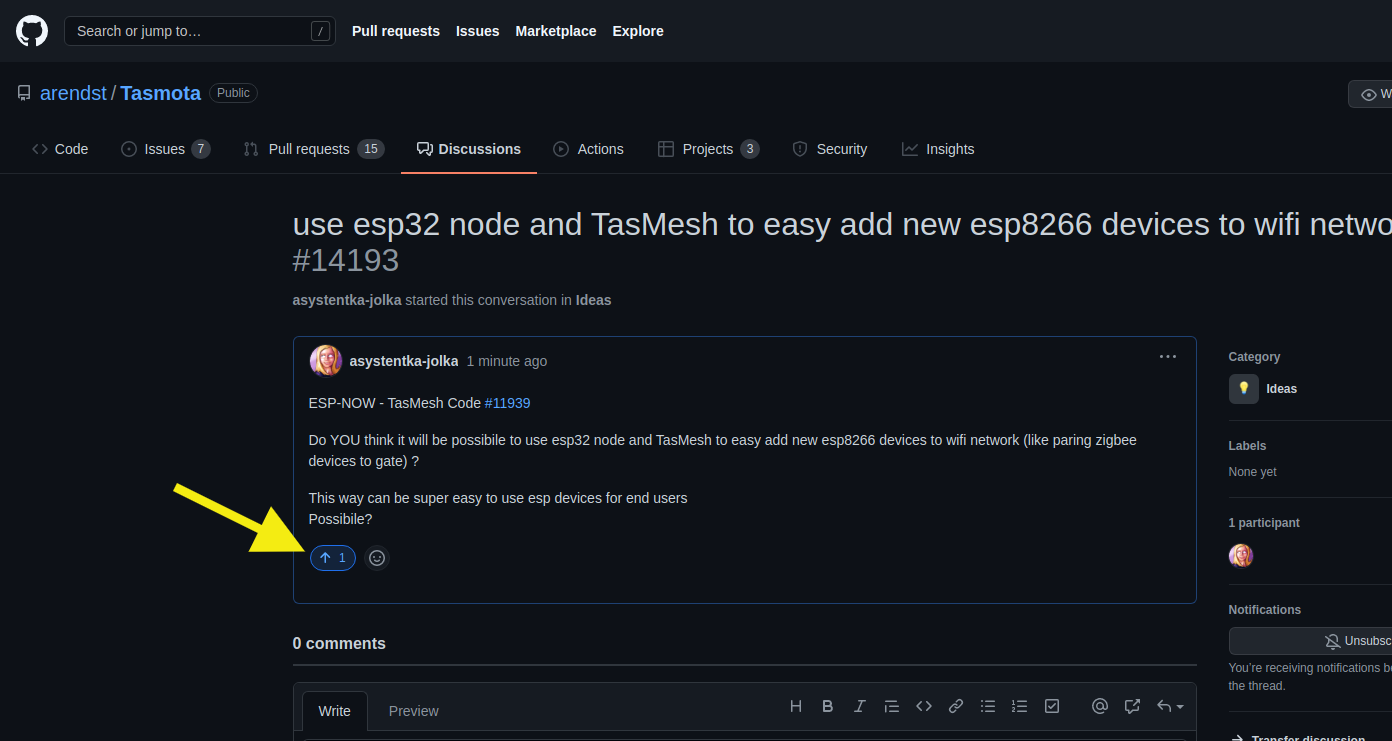Switch to the Code tab
Image resolution: width=1392 pixels, height=741 pixels.
click(60, 149)
